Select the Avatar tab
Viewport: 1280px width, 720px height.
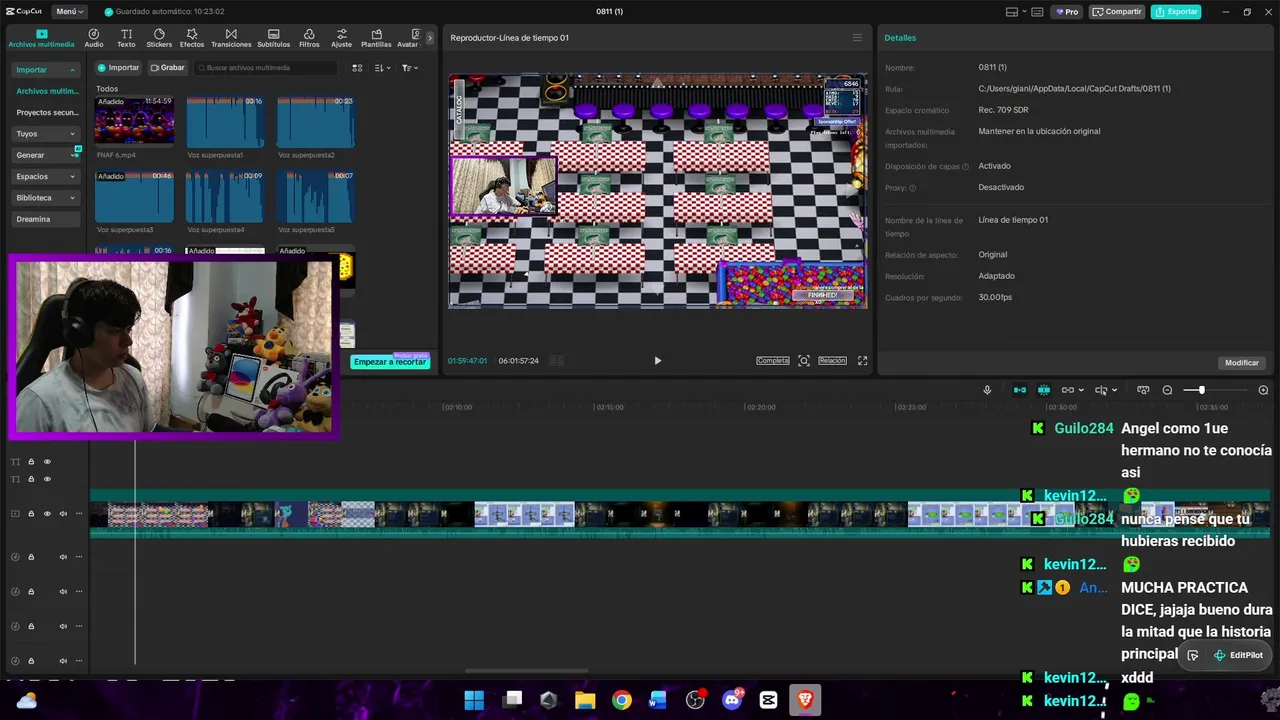click(407, 38)
